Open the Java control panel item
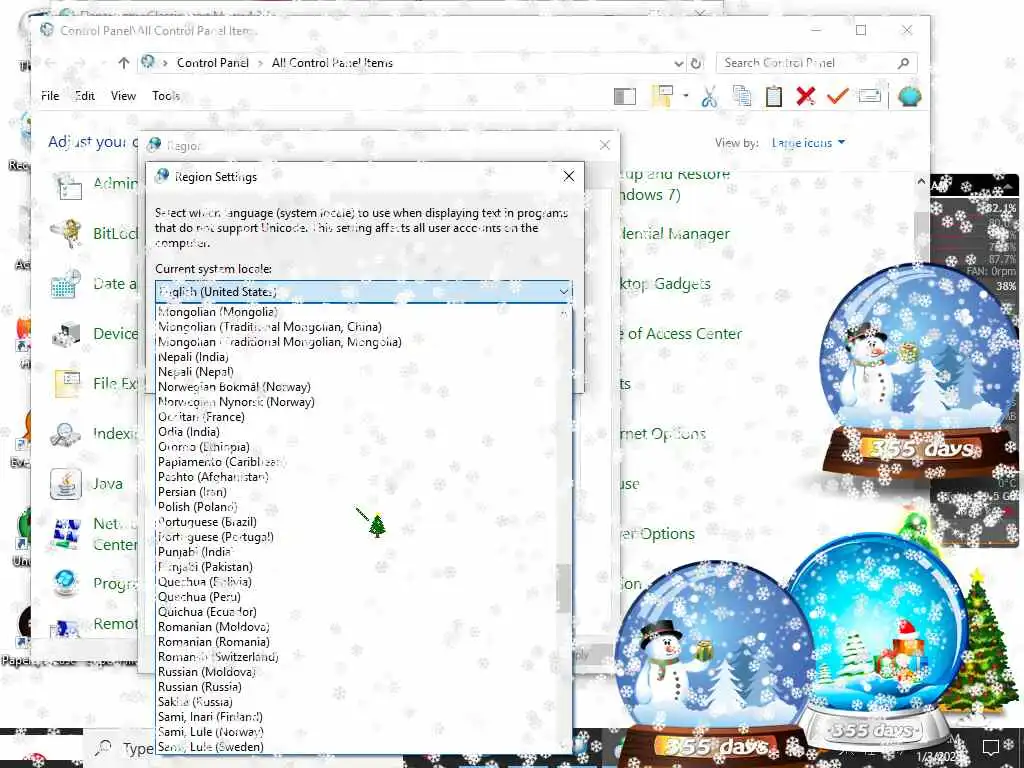This screenshot has width=1024, height=768. tap(66, 484)
